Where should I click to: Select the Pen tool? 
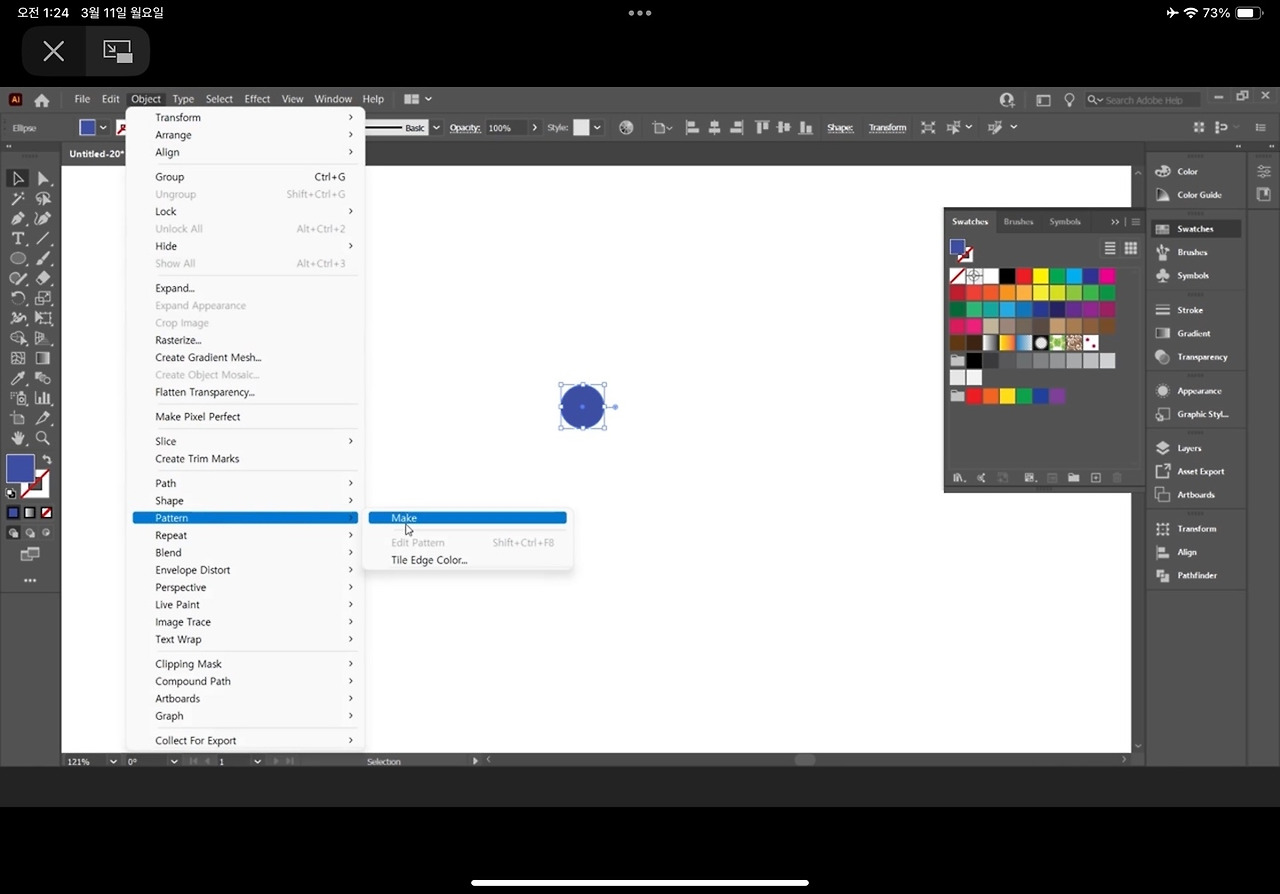click(18, 219)
